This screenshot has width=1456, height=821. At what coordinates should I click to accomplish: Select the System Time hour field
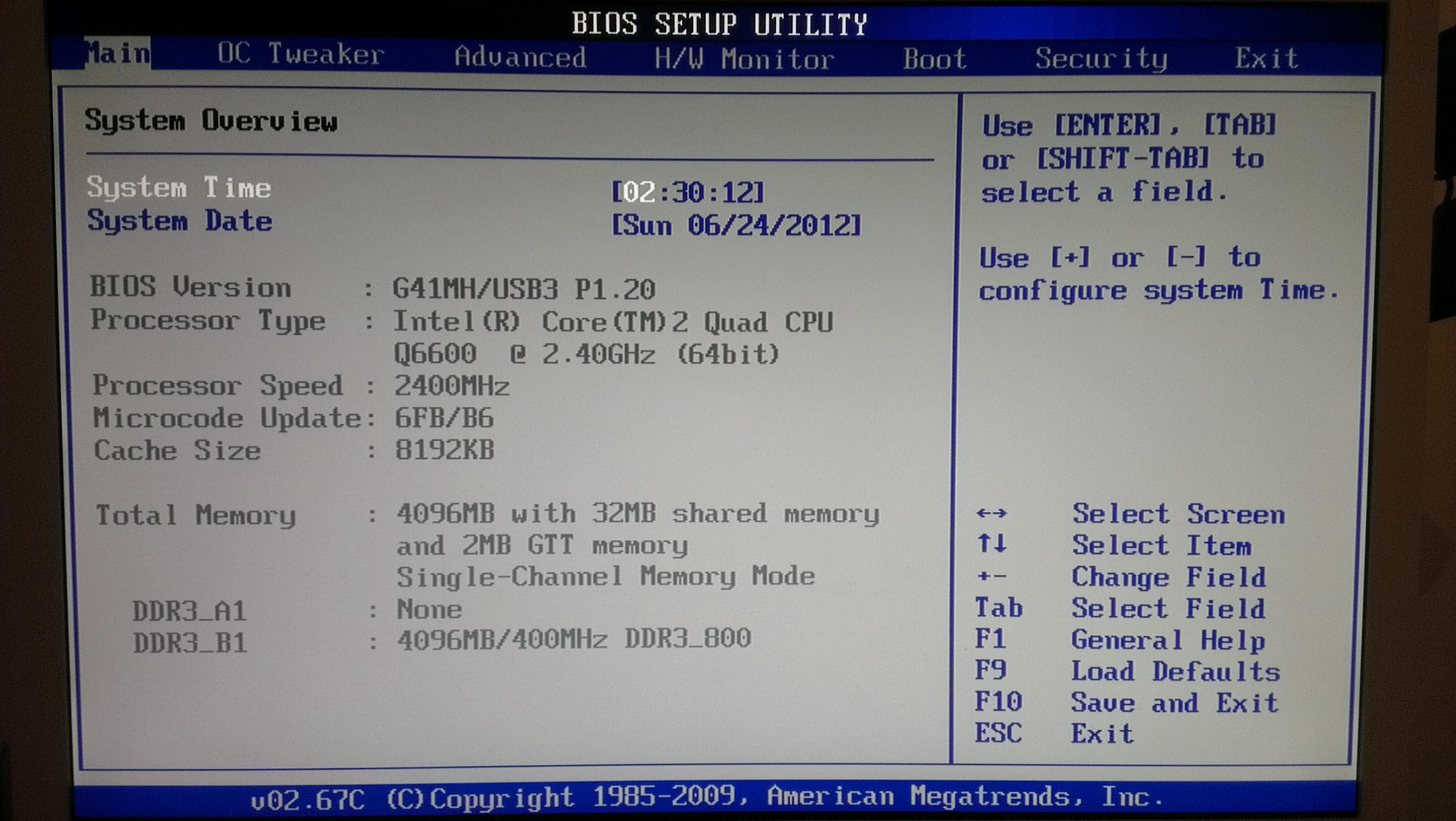pyautogui.click(x=639, y=193)
